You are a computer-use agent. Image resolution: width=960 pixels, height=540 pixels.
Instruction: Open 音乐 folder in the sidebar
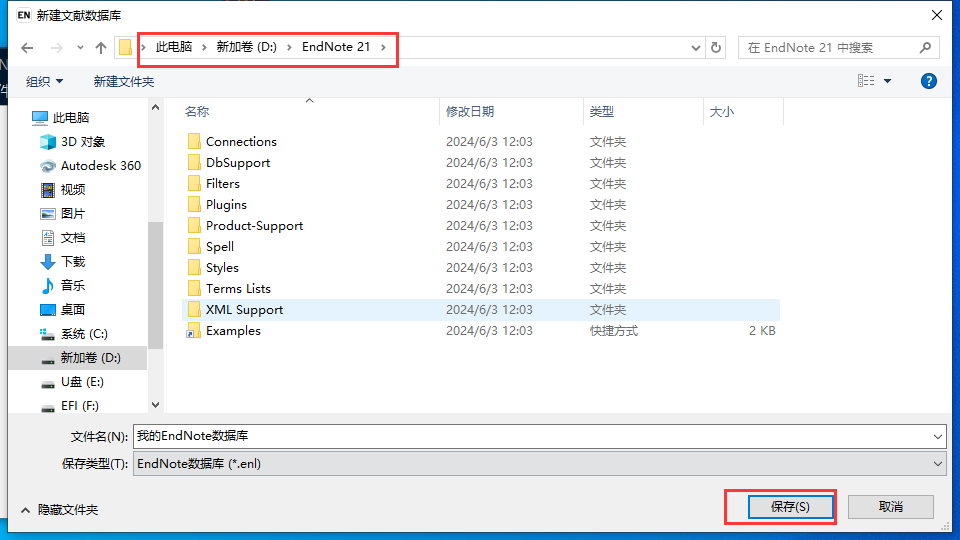tap(62, 285)
